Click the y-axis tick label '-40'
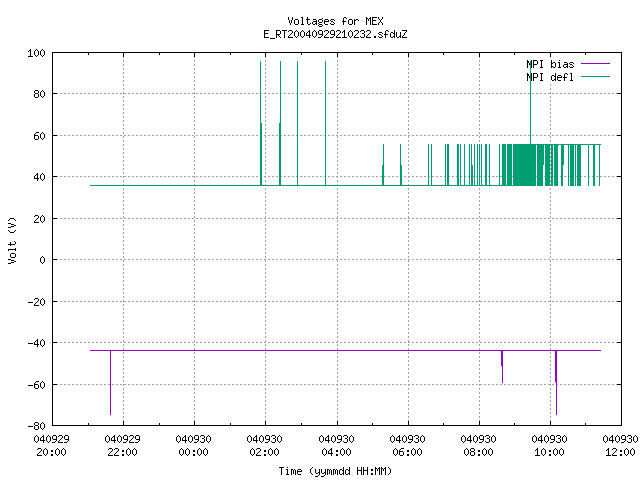The image size is (640, 480). 36,343
